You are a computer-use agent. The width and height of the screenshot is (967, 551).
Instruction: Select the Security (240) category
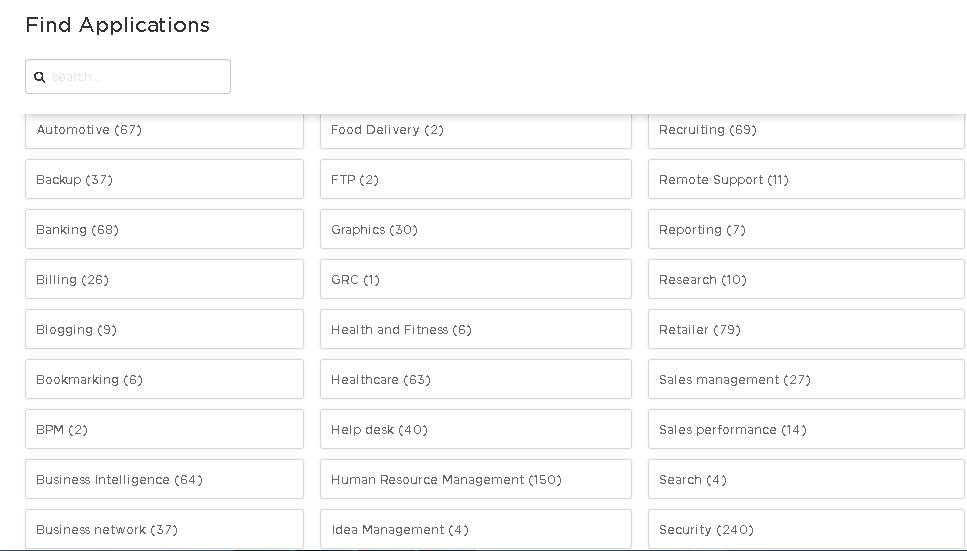point(805,530)
